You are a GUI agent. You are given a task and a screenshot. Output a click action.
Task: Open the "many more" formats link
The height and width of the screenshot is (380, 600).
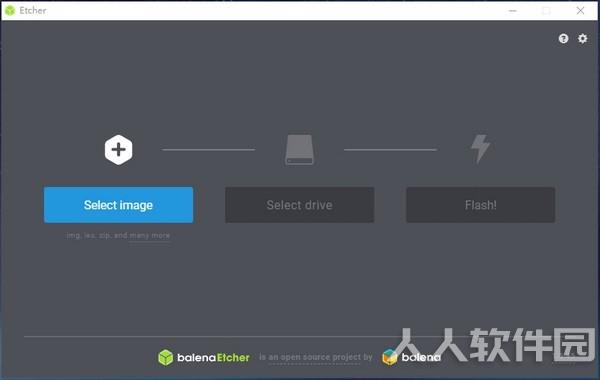150,236
